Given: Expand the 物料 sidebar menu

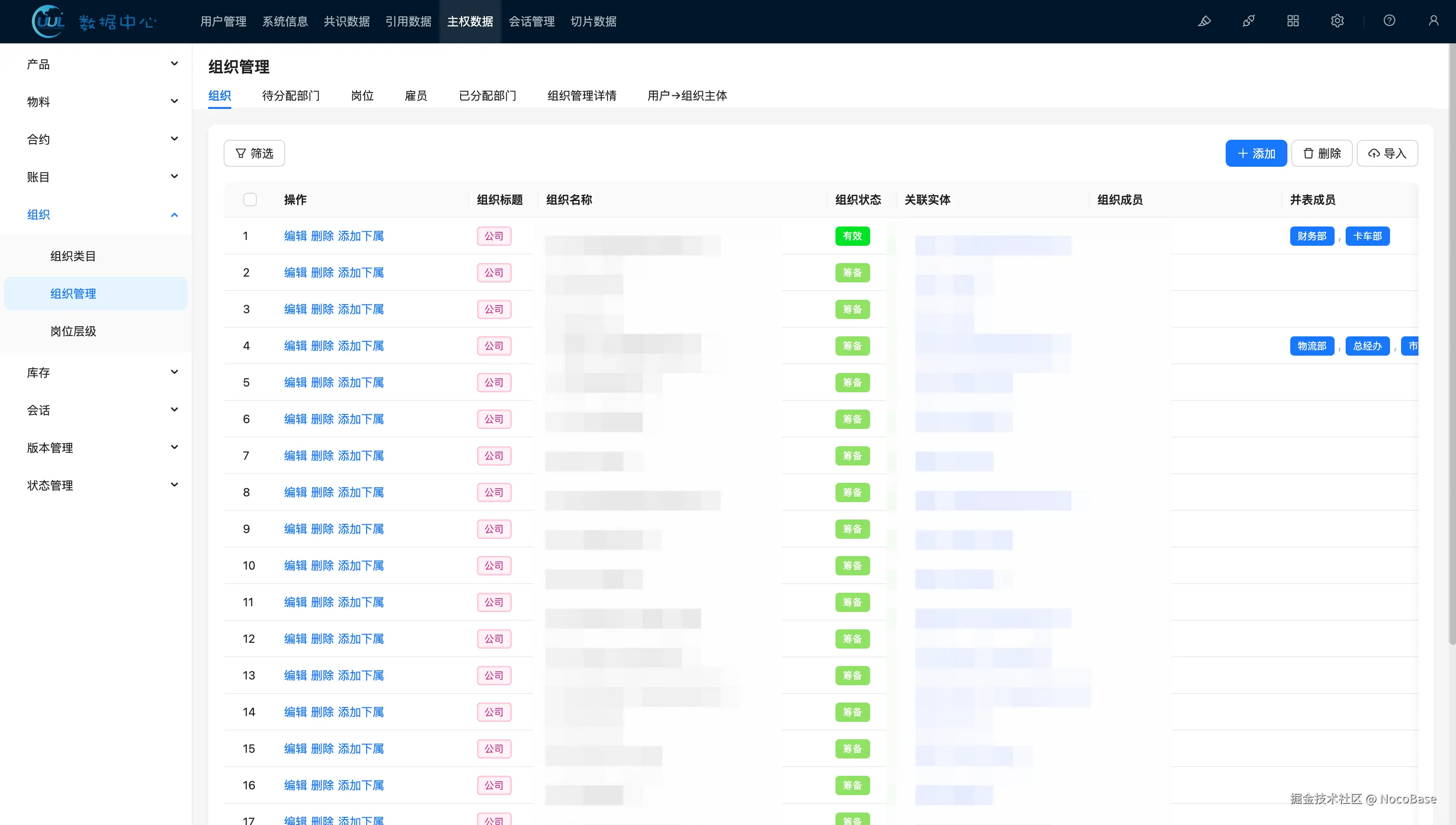Looking at the screenshot, I should (x=96, y=101).
